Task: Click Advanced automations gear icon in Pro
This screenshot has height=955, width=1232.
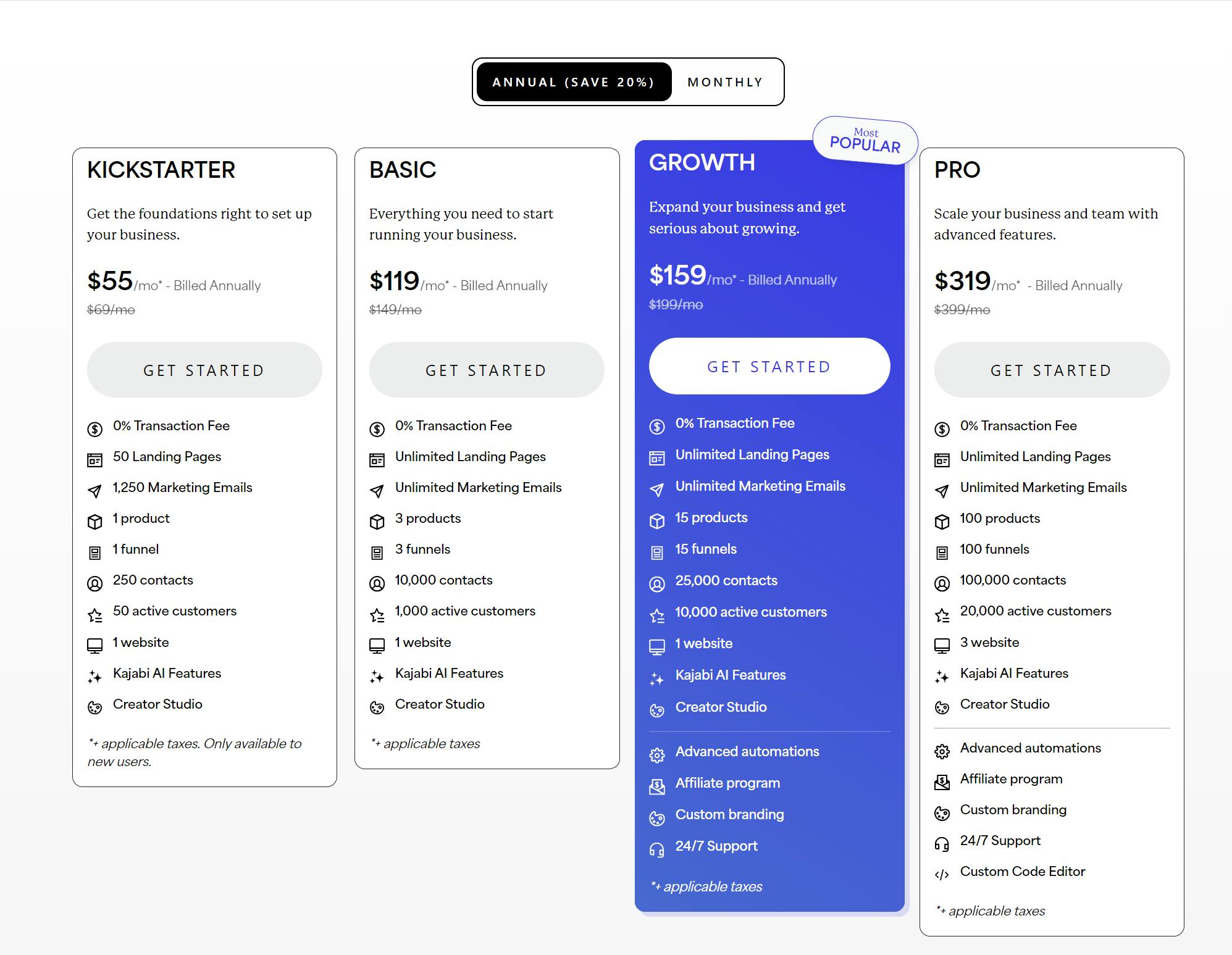Action: 942,751
